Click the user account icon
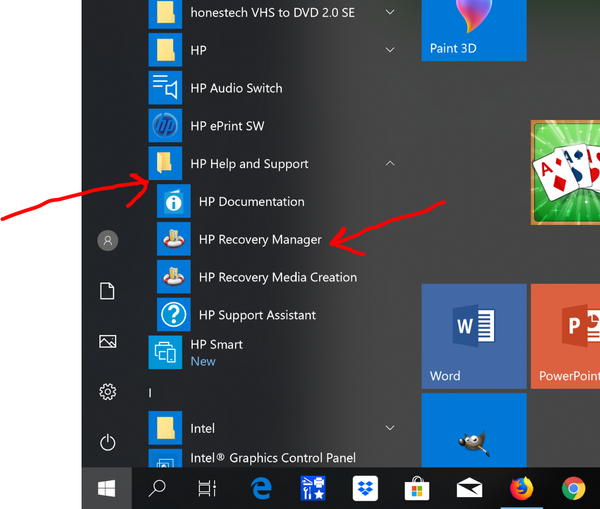 click(x=108, y=241)
